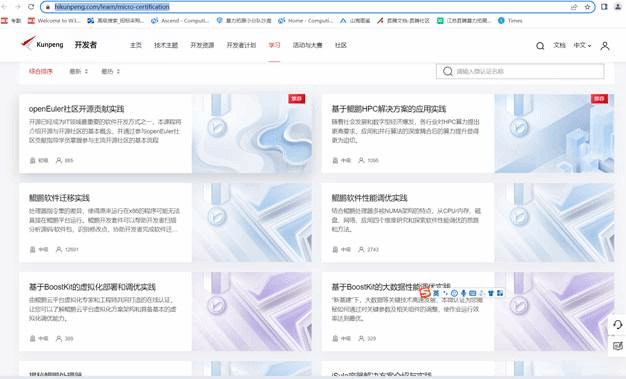The image size is (626, 379).
Task: Open the 活动与大赛 menu item
Action: [x=307, y=45]
